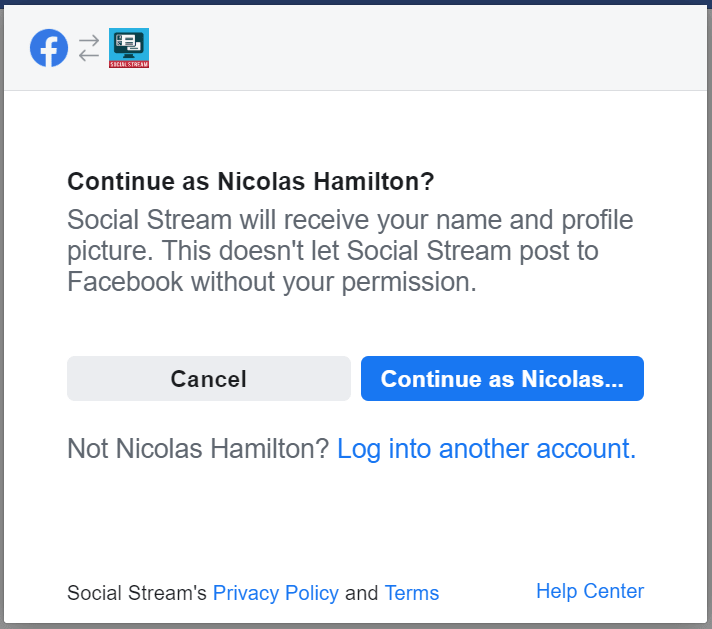Click the Social Stream's footer text
712x629 pixels.
[x=137, y=593]
